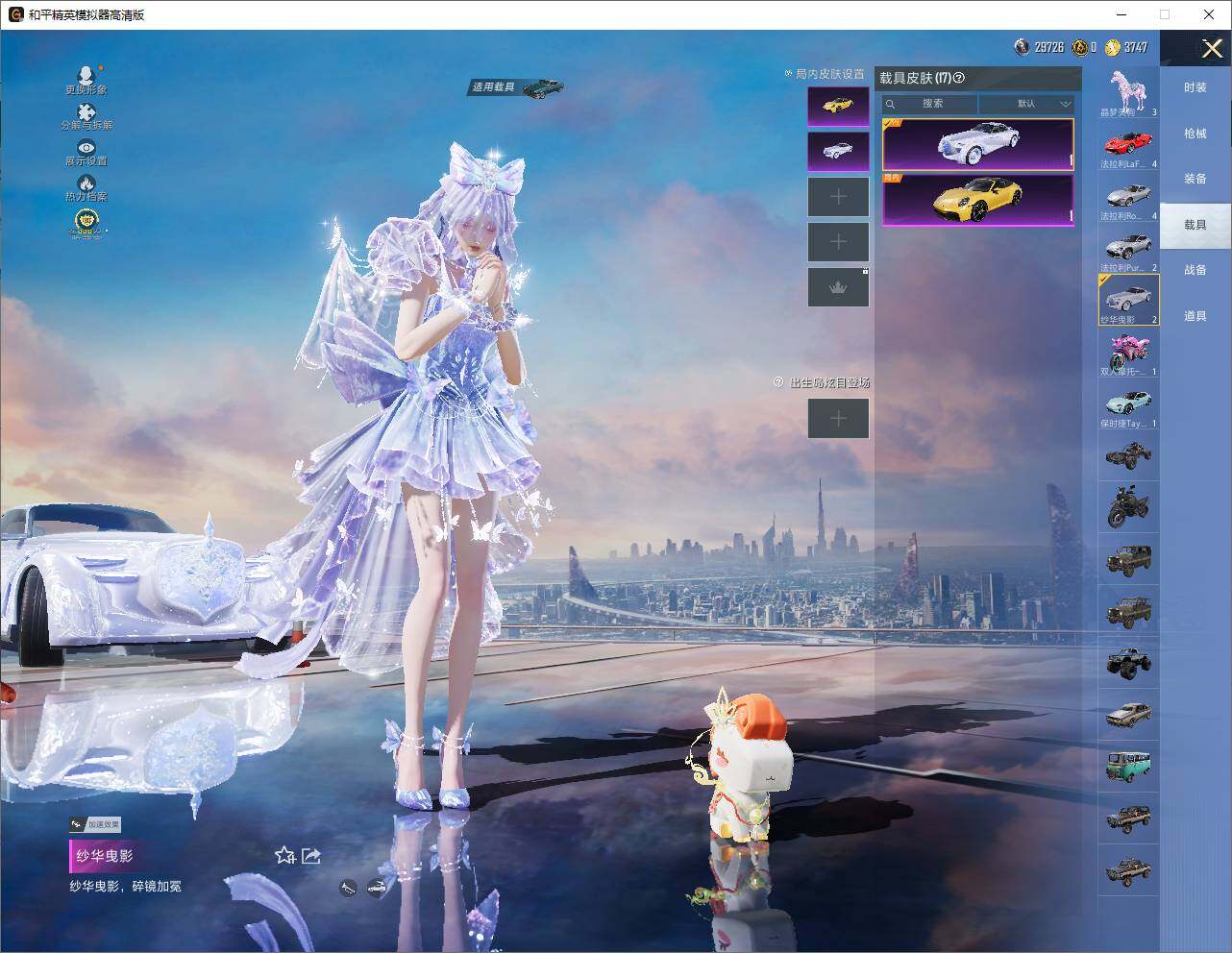Screen dimensions: 1232x953
Task: Select the bottom pickup truck item
Action: [x=1128, y=869]
